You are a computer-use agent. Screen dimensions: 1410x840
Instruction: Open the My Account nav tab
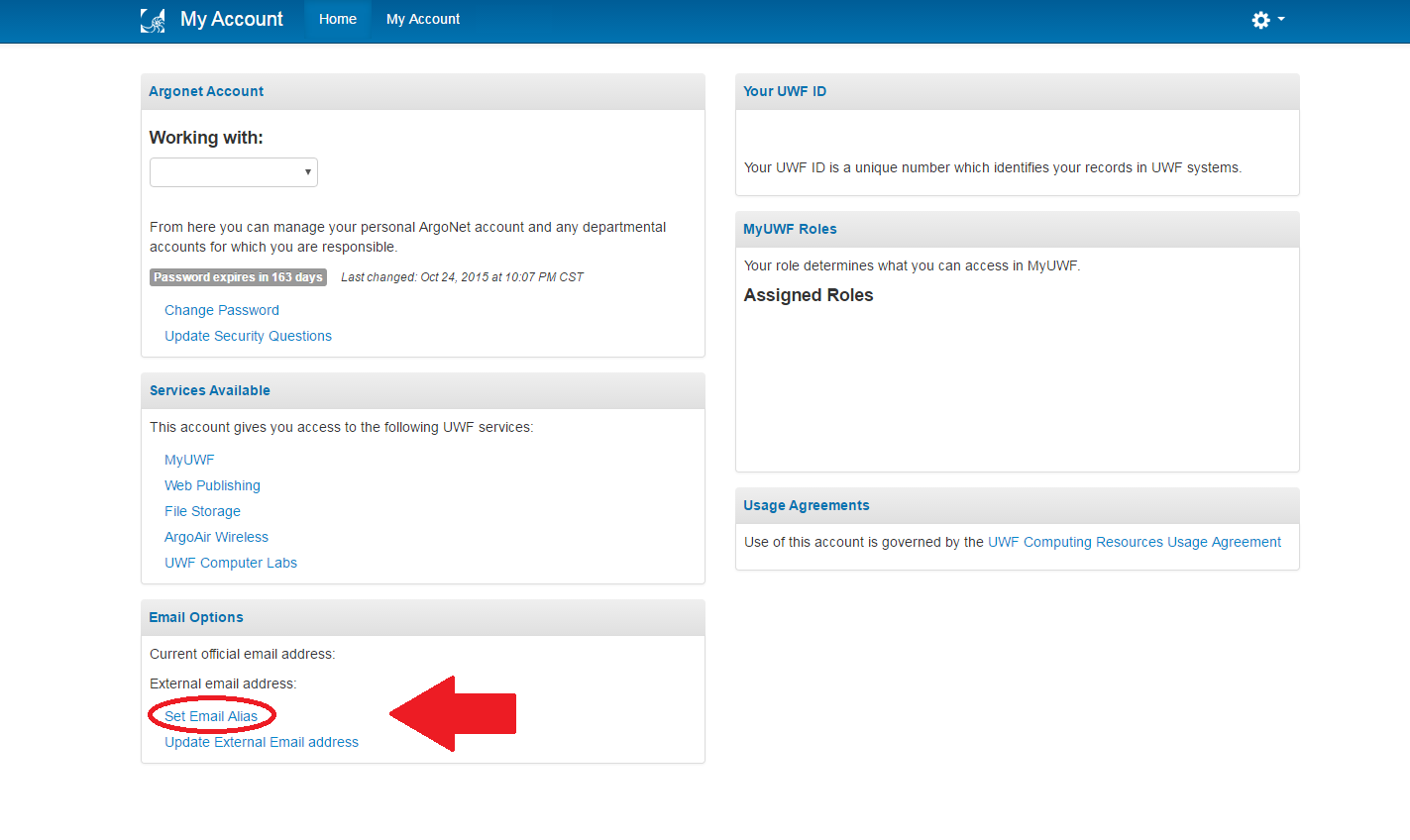(423, 19)
